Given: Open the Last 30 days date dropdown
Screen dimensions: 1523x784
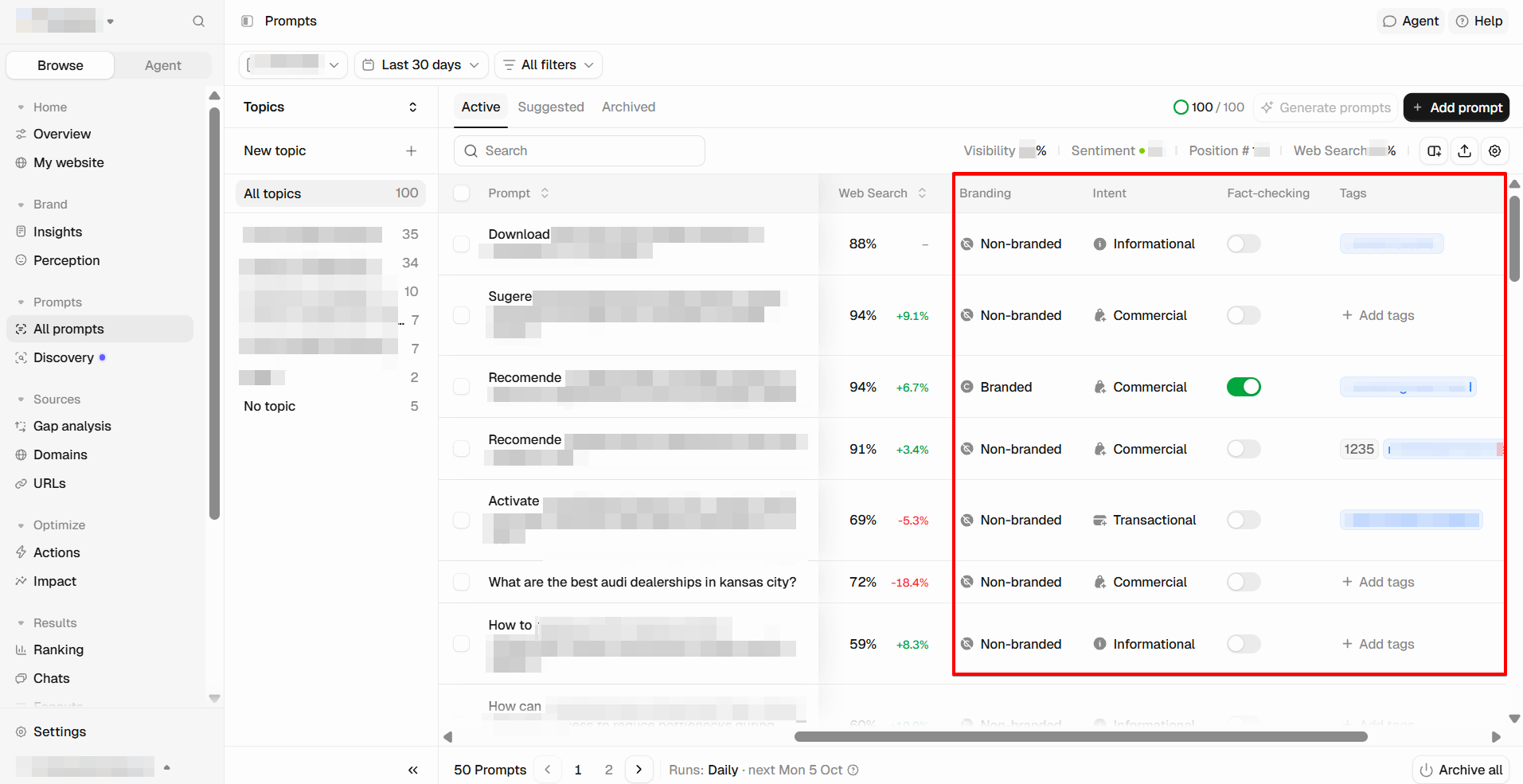Looking at the screenshot, I should (421, 64).
